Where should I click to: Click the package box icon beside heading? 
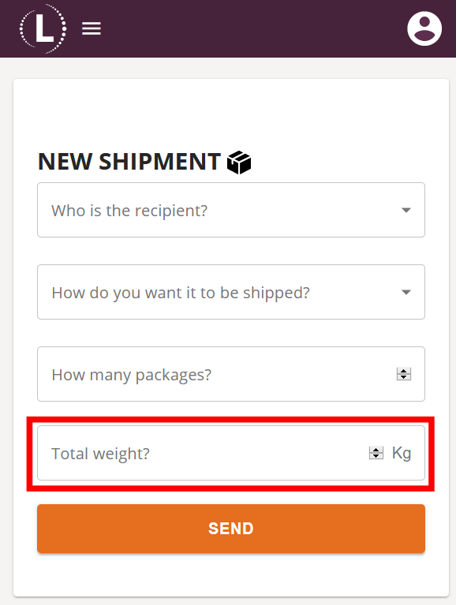(239, 162)
